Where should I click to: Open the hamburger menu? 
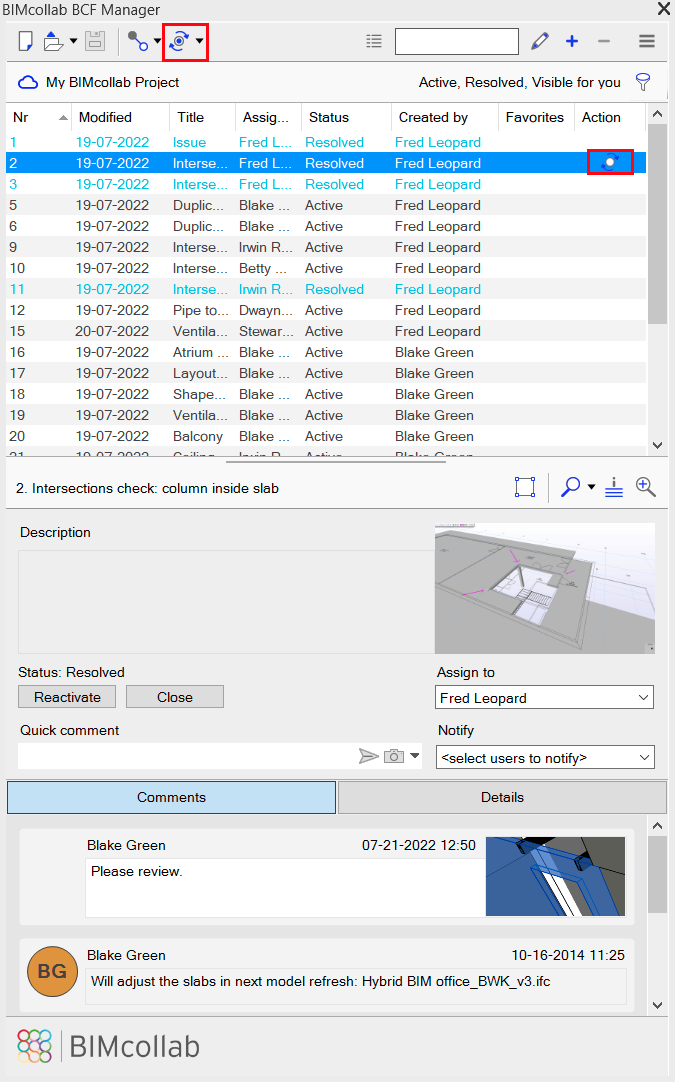647,41
